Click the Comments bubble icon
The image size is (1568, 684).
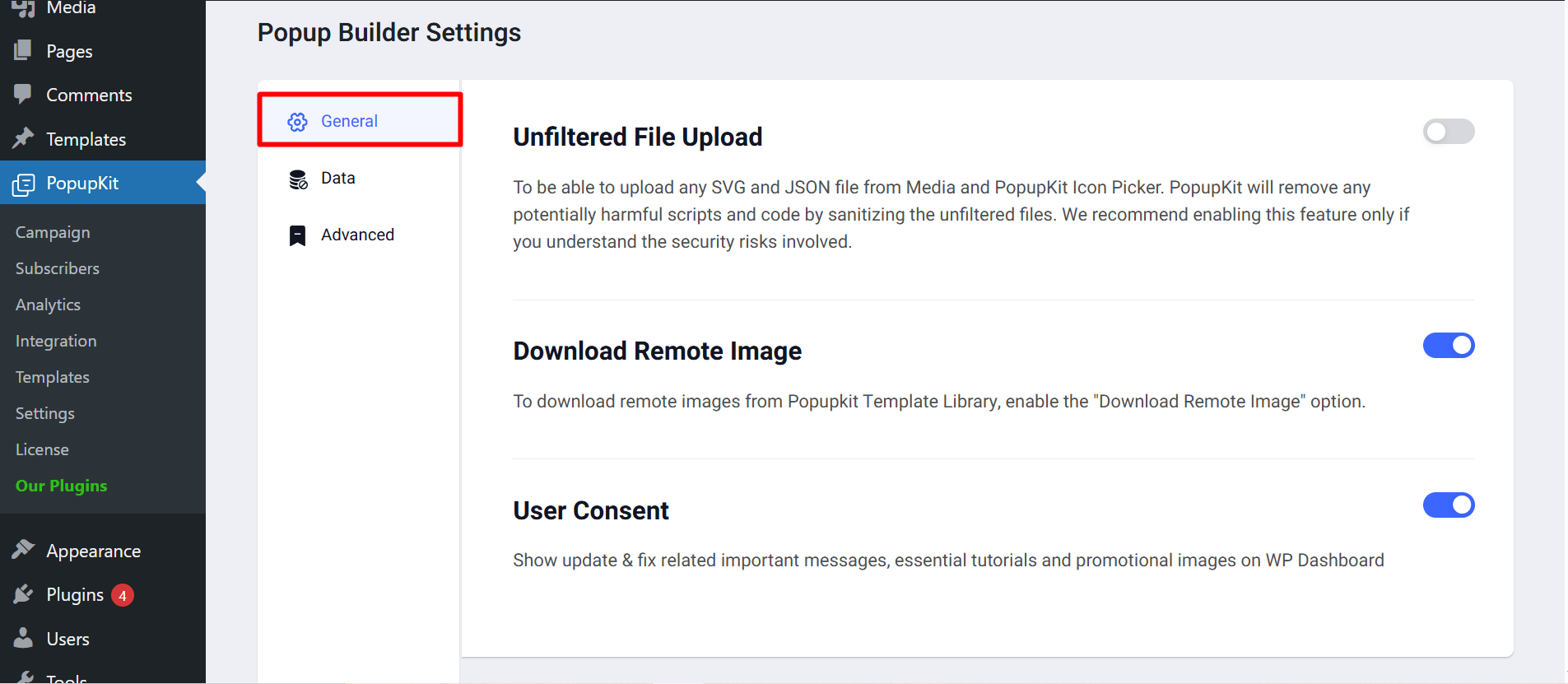[x=23, y=95]
